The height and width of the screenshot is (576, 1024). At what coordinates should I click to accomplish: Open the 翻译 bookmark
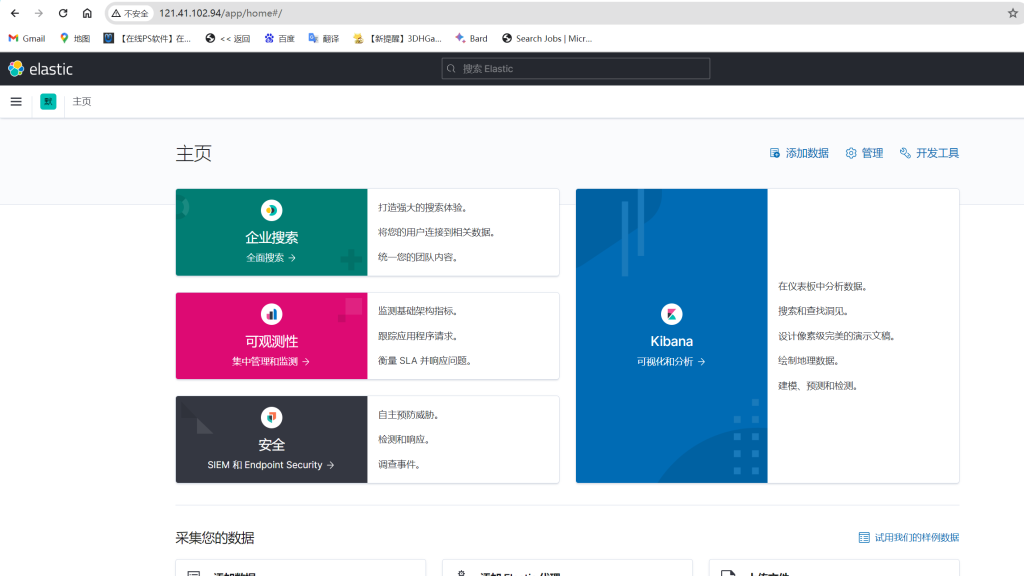[324, 39]
